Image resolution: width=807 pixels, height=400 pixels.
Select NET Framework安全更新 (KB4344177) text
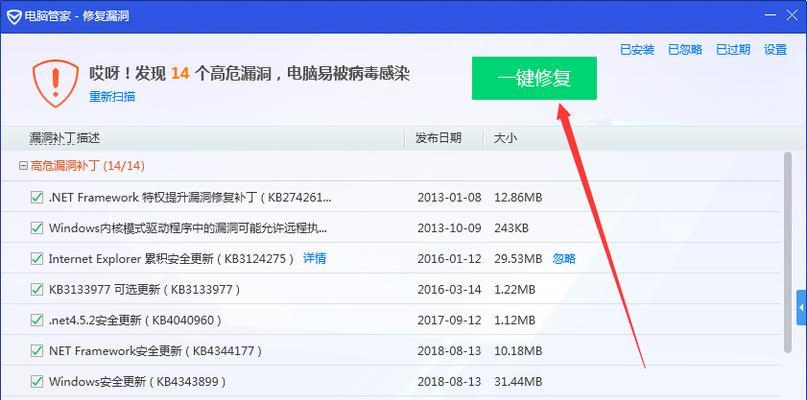[x=155, y=351]
